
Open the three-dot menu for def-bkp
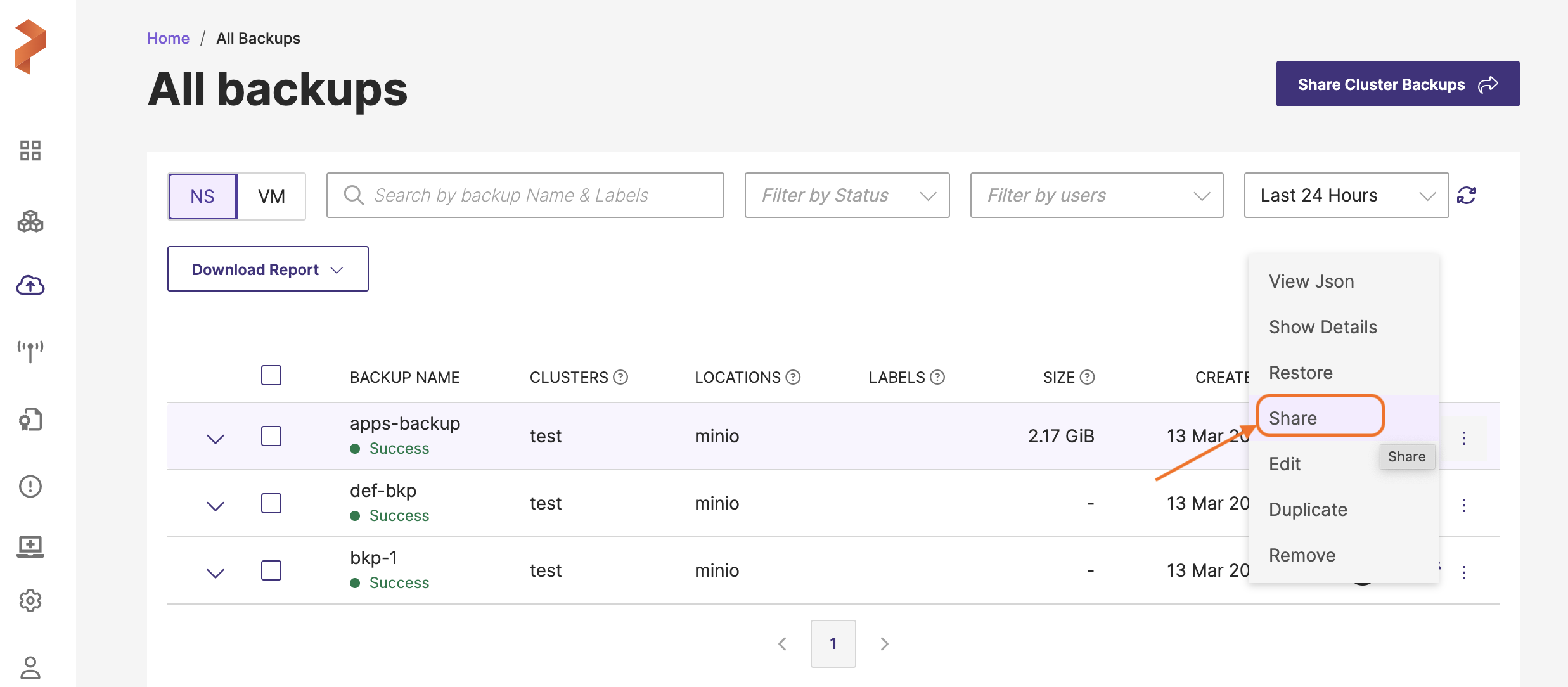click(x=1463, y=505)
